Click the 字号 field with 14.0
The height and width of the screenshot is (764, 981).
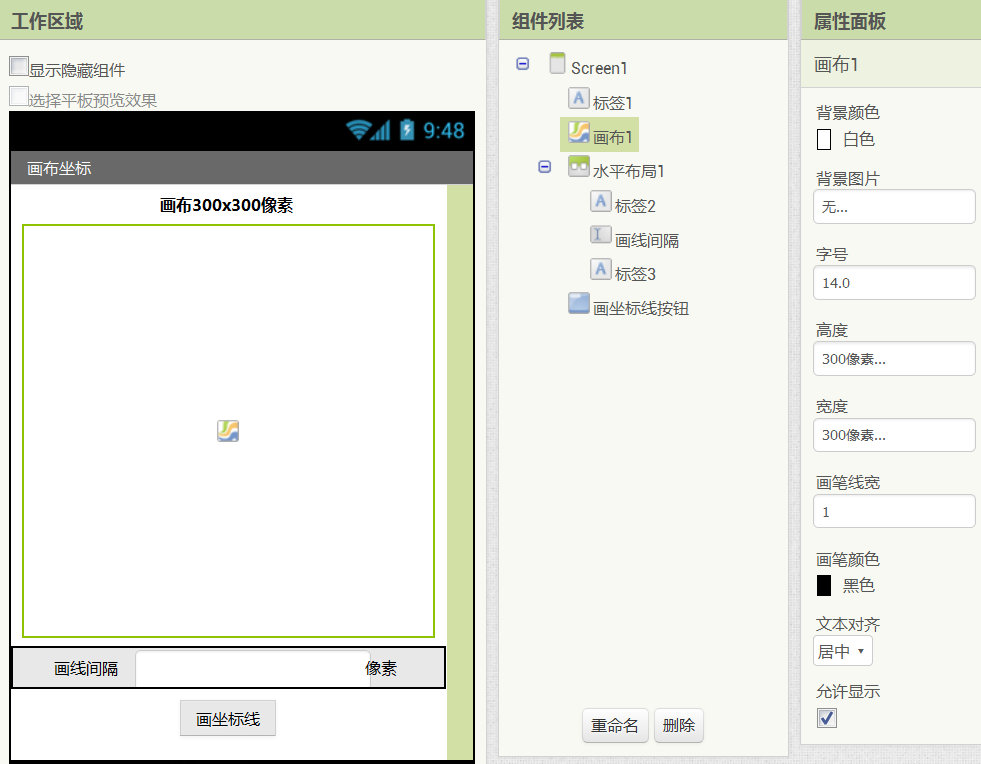pyautogui.click(x=894, y=283)
